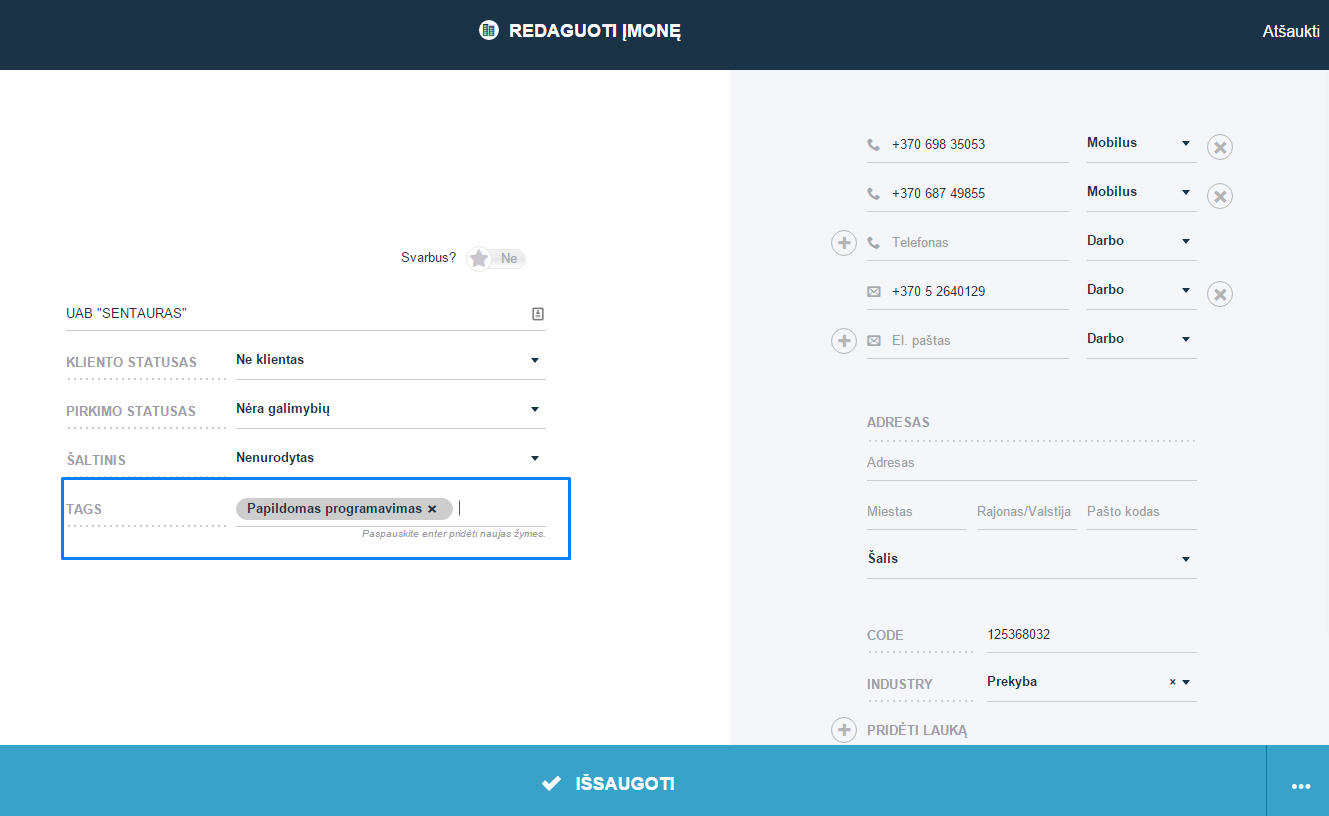Remove the +370 698 35053 phone entry
This screenshot has height=816, width=1329.
(1219, 148)
